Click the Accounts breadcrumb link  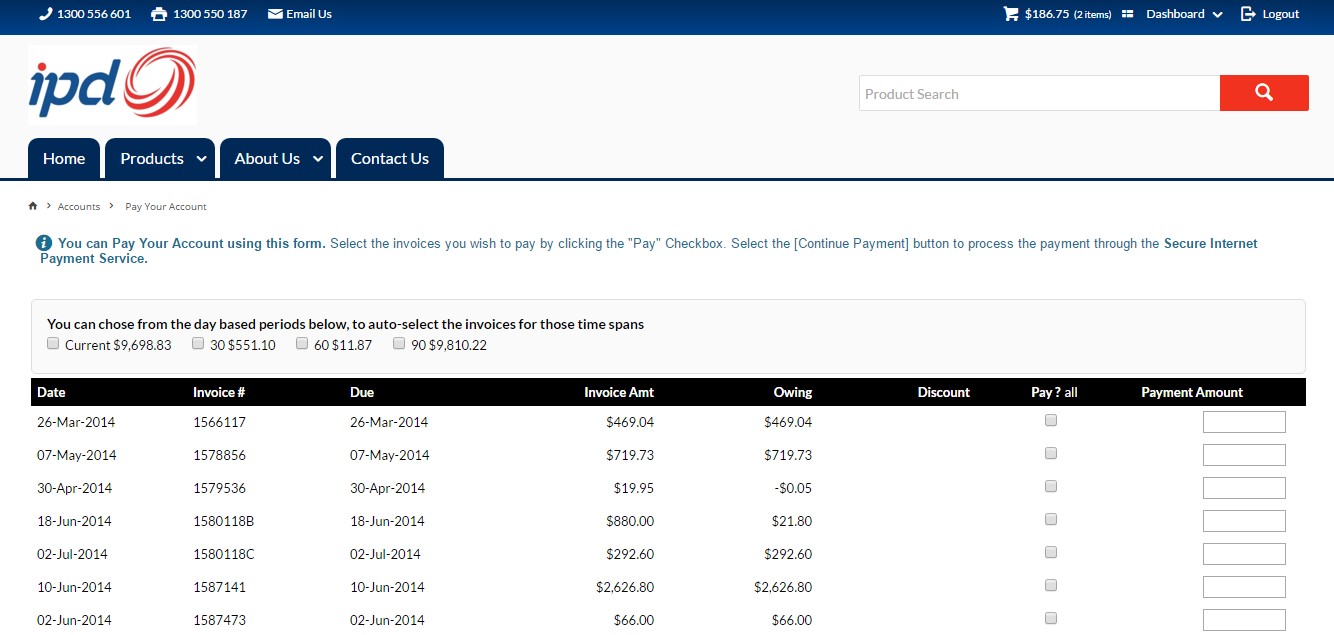tap(79, 206)
